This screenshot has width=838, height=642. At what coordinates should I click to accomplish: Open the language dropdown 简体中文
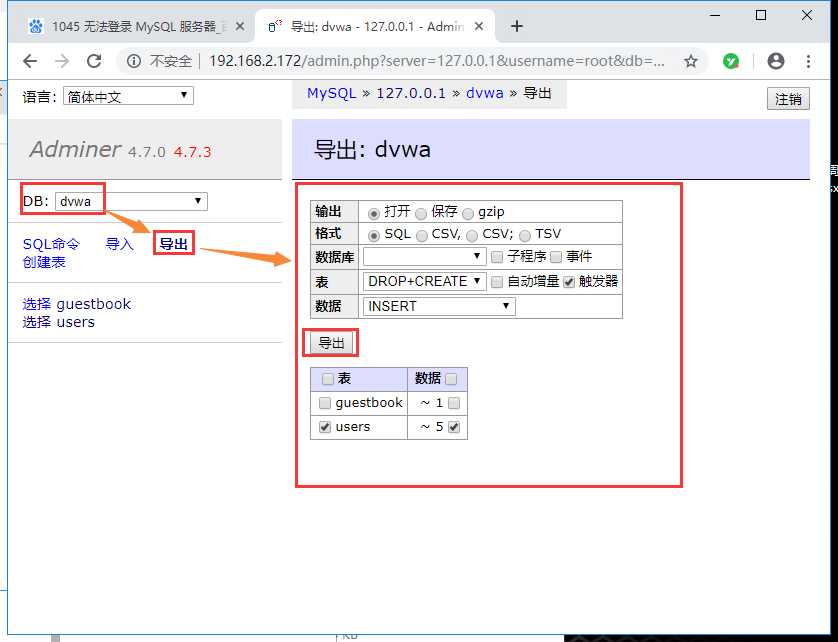(x=128, y=96)
